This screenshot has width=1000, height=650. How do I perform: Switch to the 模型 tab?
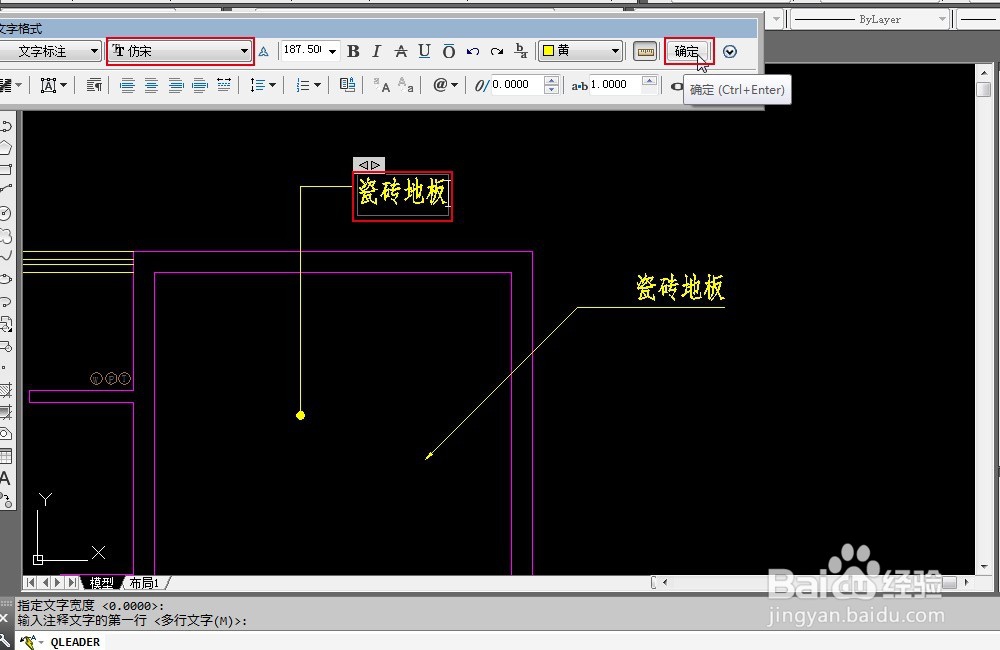coord(101,582)
